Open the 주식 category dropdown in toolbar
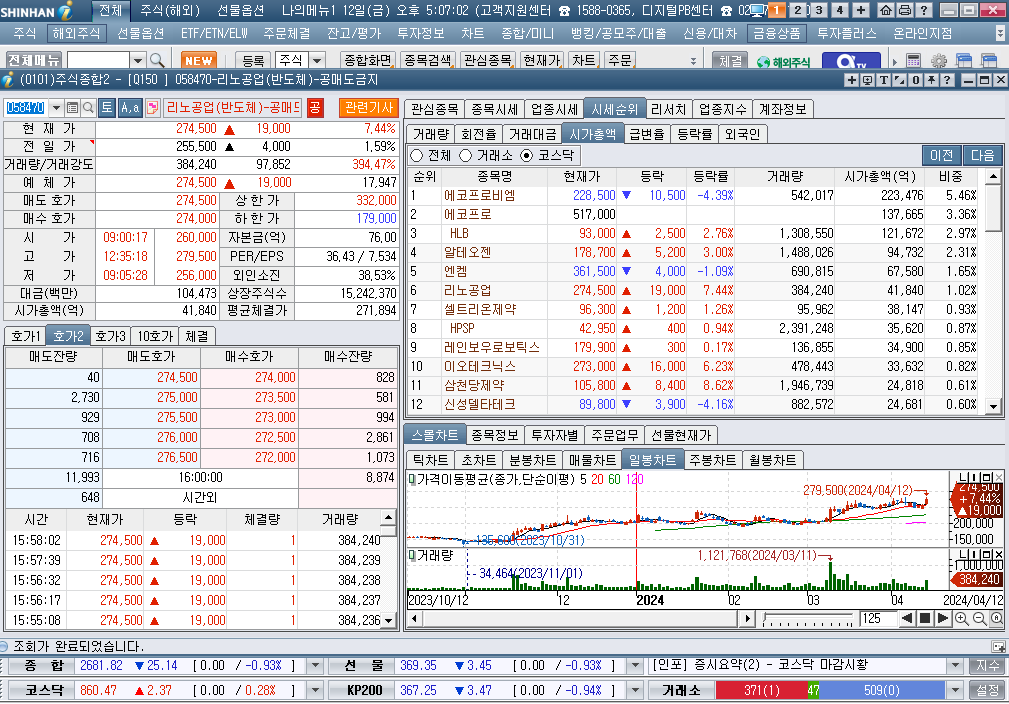Screen dimensions: 1009x704 pyautogui.click(x=317, y=60)
